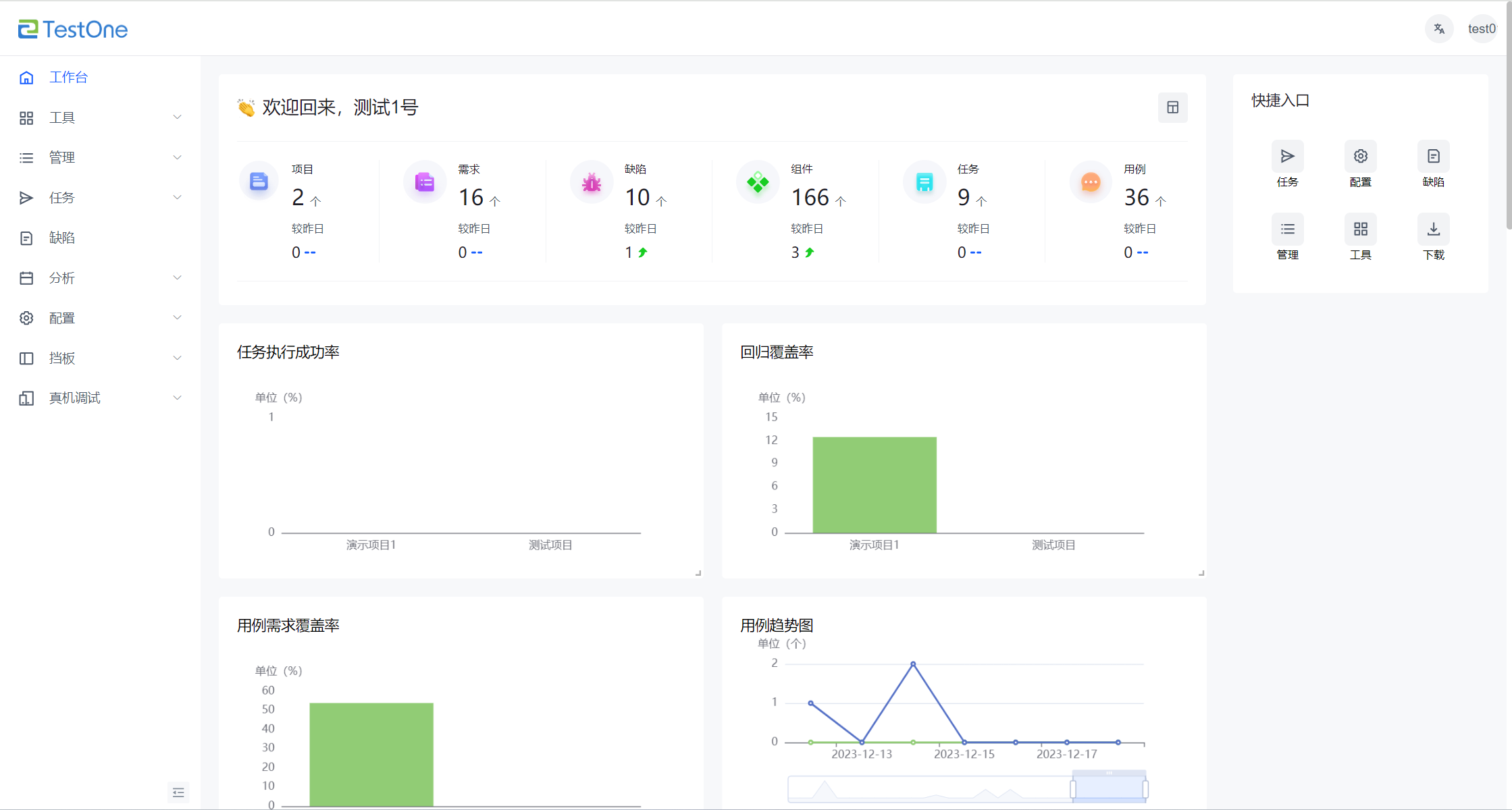Image resolution: width=1512 pixels, height=810 pixels.
Task: Click the language translation icon
Action: pyautogui.click(x=1439, y=29)
